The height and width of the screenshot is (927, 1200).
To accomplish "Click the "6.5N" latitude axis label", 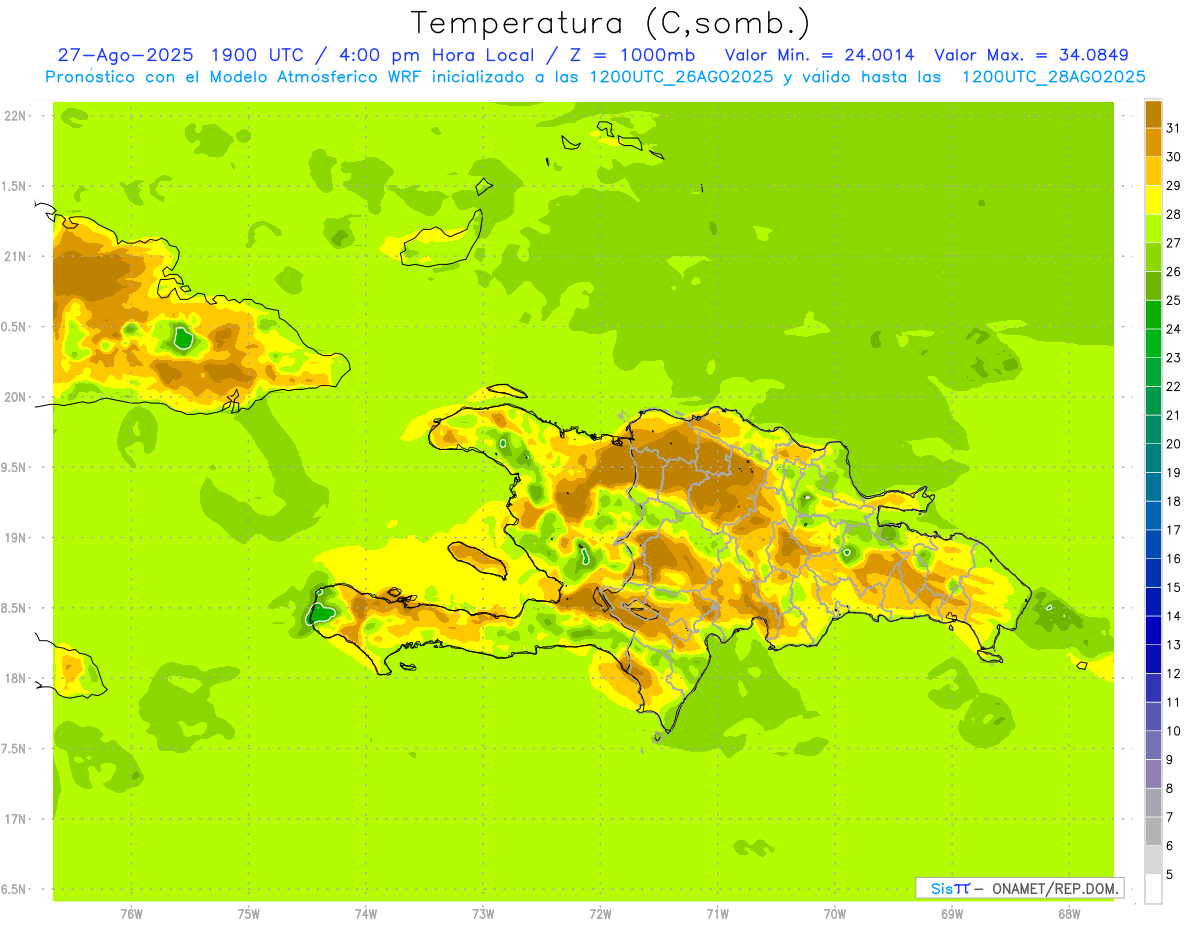I will pyautogui.click(x=14, y=889).
